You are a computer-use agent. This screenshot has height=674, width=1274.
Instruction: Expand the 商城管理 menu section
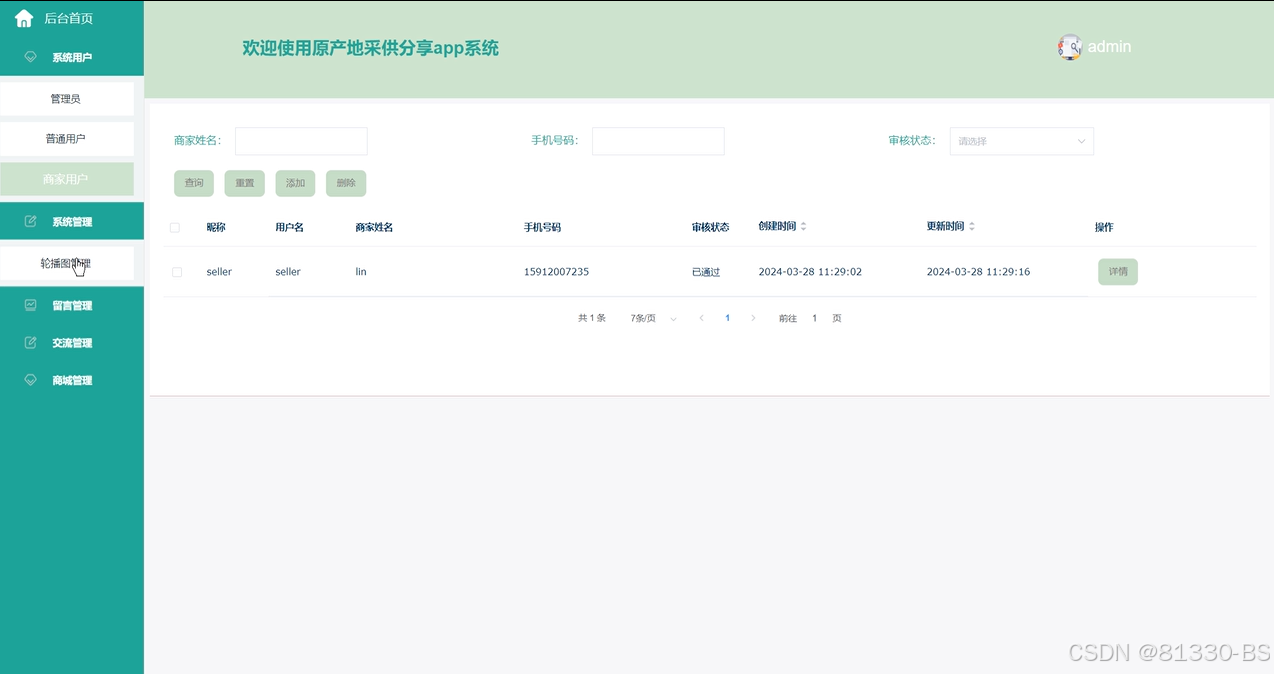pyautogui.click(x=72, y=380)
